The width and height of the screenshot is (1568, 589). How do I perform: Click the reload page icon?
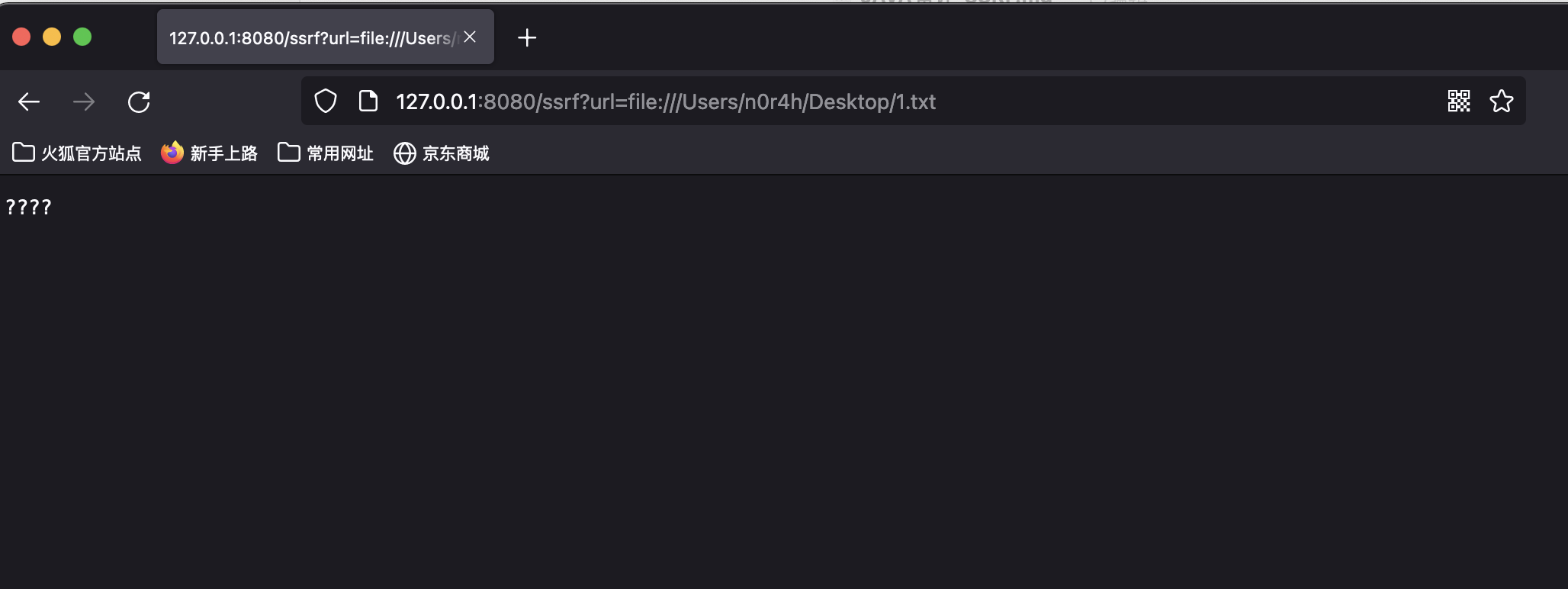pos(138,101)
